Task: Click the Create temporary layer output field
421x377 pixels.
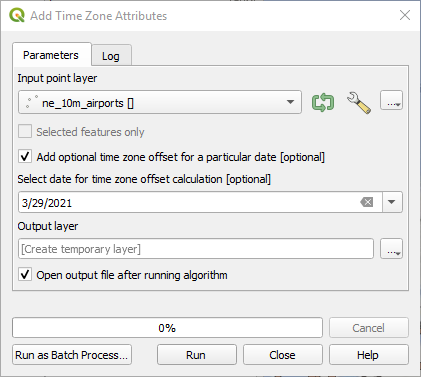Action: click(196, 249)
